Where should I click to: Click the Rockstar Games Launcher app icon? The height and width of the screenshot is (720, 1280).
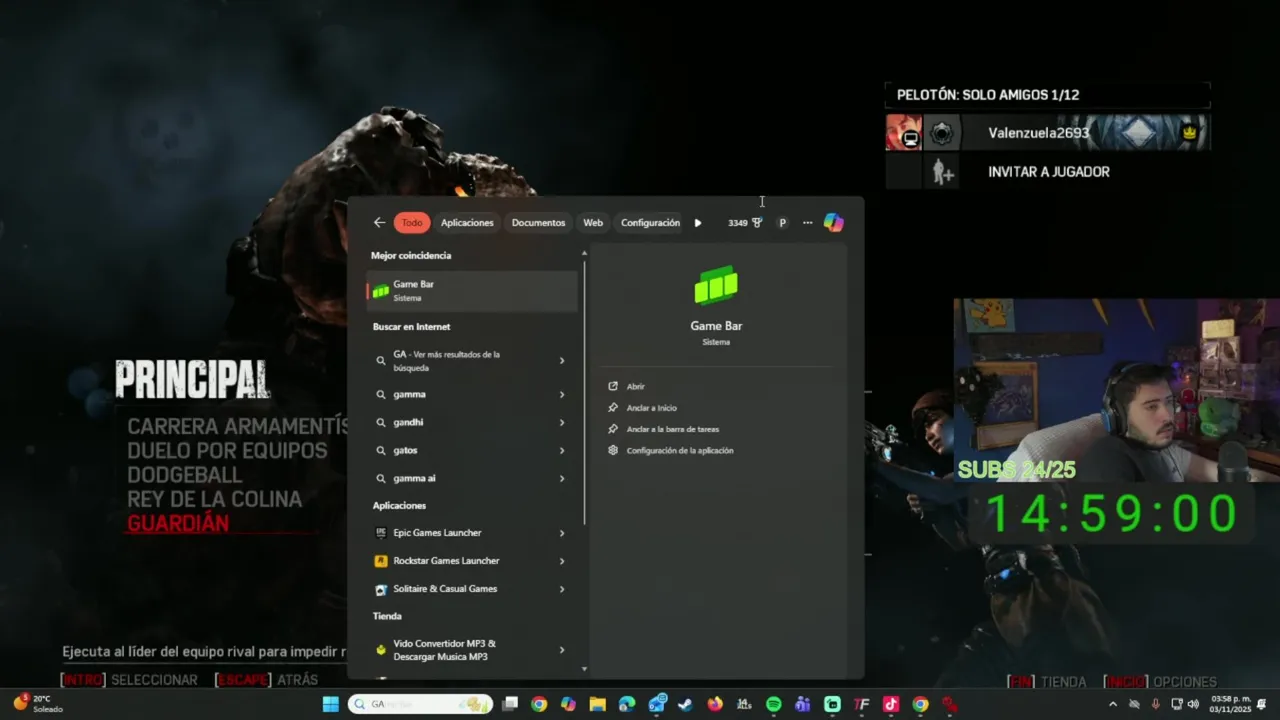pyautogui.click(x=381, y=561)
